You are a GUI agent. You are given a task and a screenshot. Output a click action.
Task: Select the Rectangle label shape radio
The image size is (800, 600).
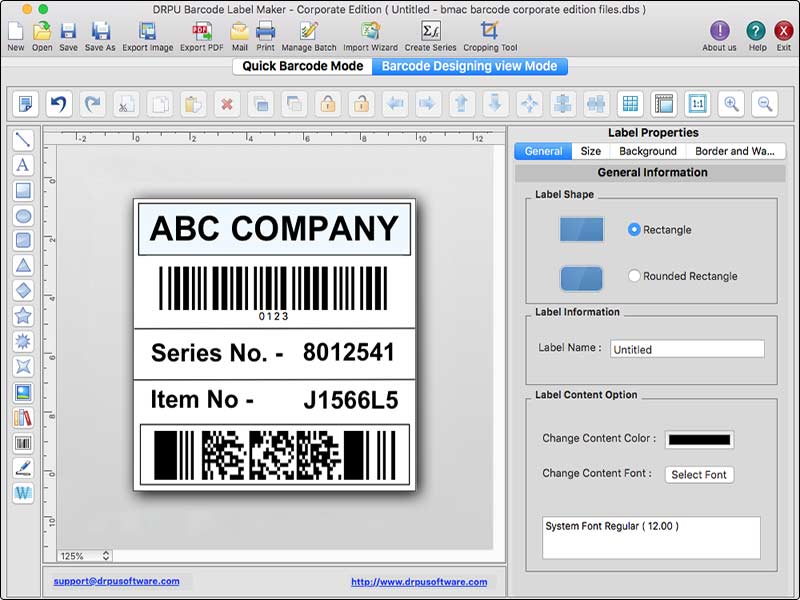pyautogui.click(x=634, y=230)
